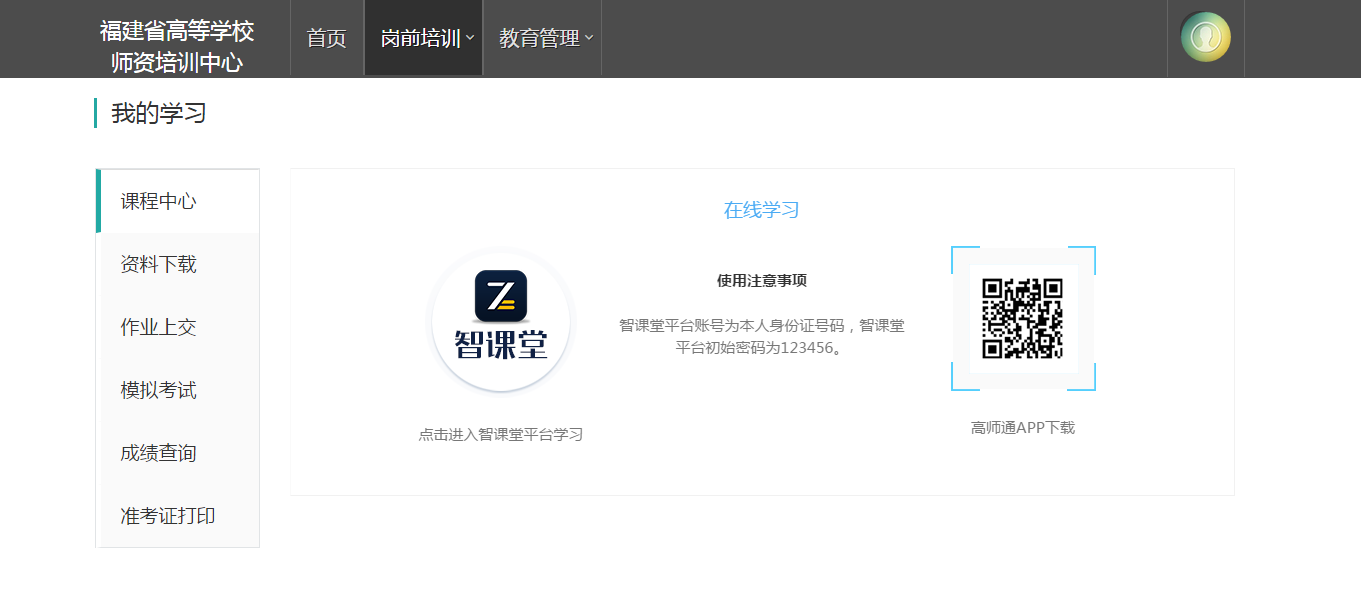Click the 点击进入智课堂平台学习 caption
Screen dimensions: 1361x604
(x=500, y=434)
